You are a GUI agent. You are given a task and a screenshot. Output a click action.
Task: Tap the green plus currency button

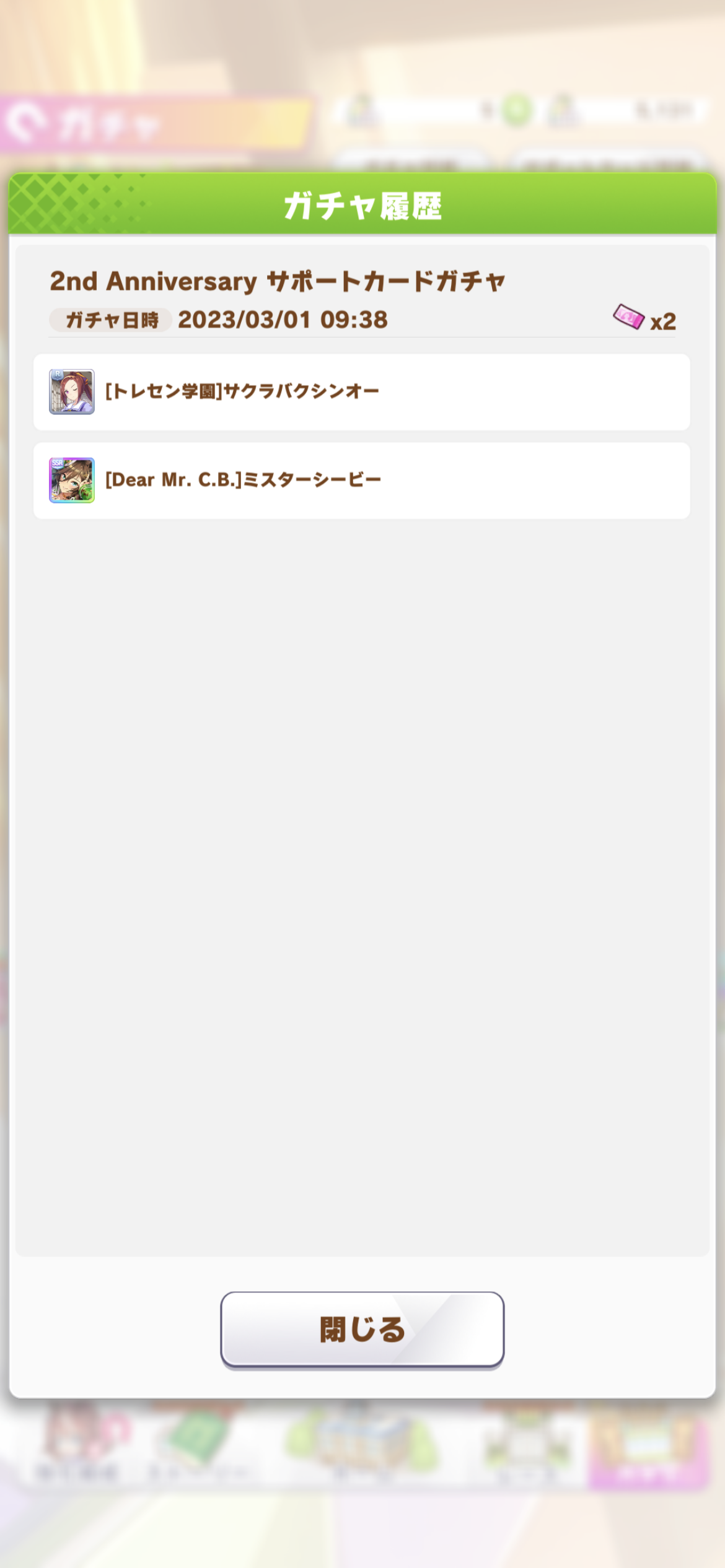tap(517, 111)
